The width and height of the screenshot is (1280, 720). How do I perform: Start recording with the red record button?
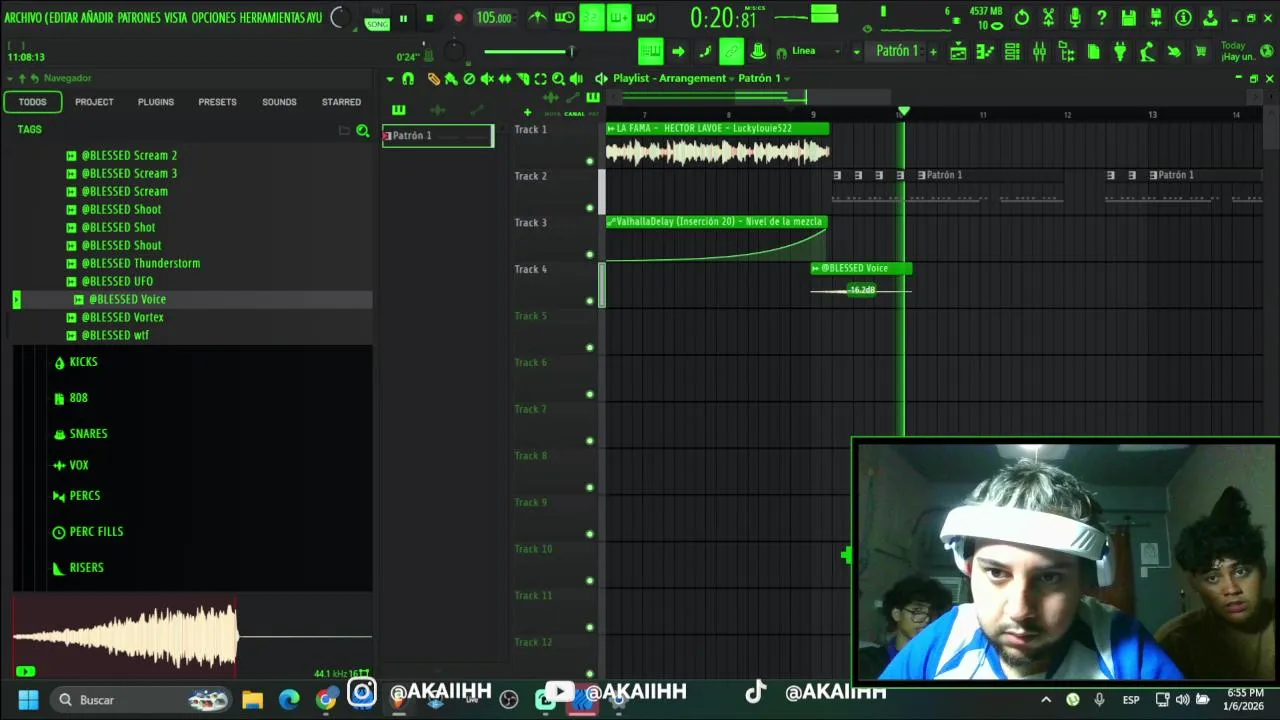pyautogui.click(x=458, y=18)
